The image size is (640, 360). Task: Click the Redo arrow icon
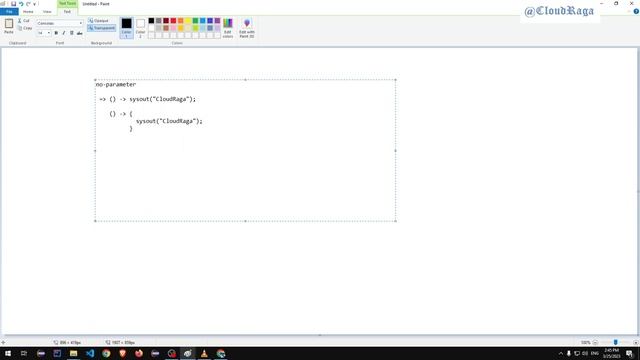click(x=28, y=4)
